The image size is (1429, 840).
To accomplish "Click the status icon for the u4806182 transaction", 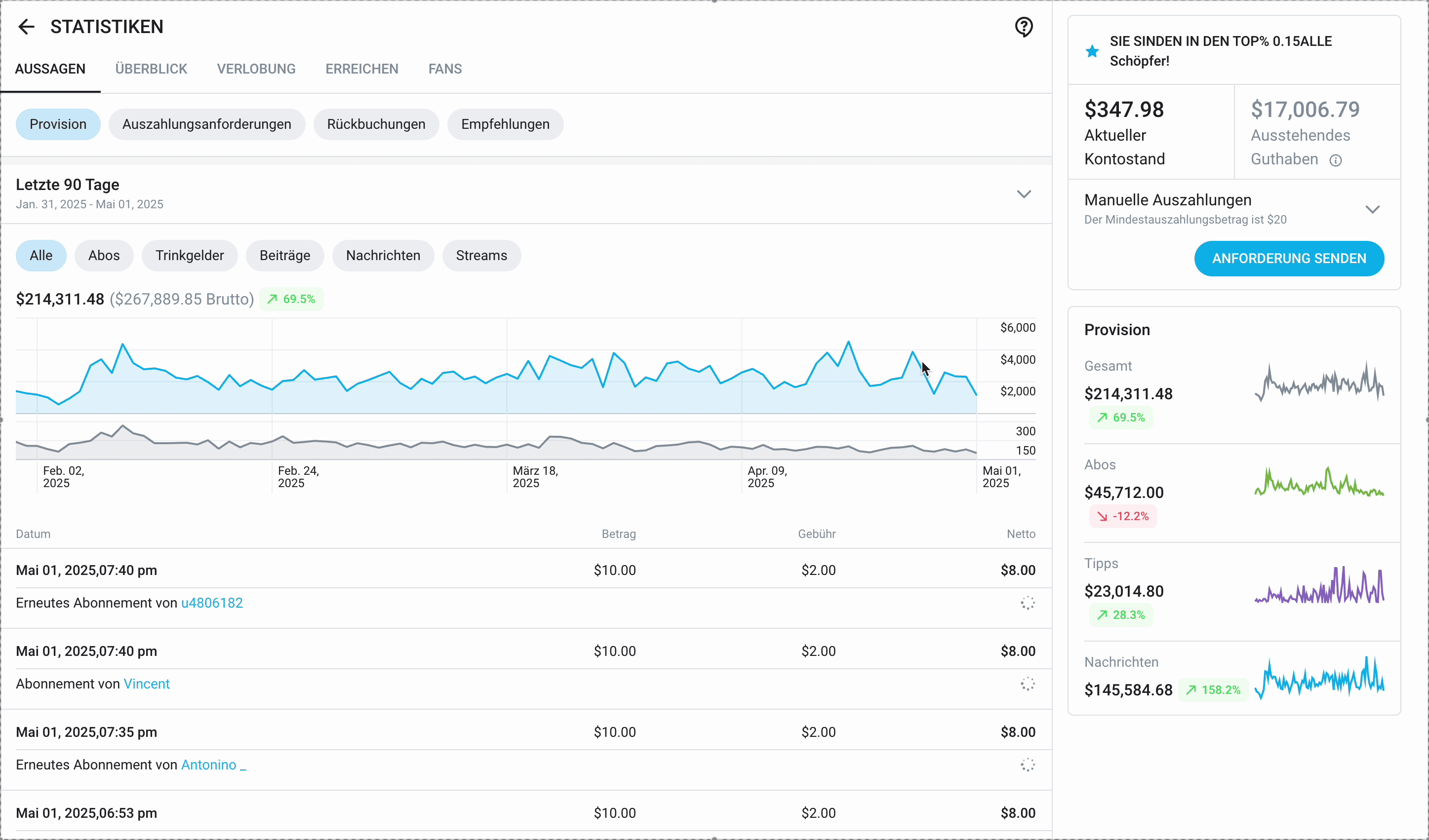I will click(1028, 603).
